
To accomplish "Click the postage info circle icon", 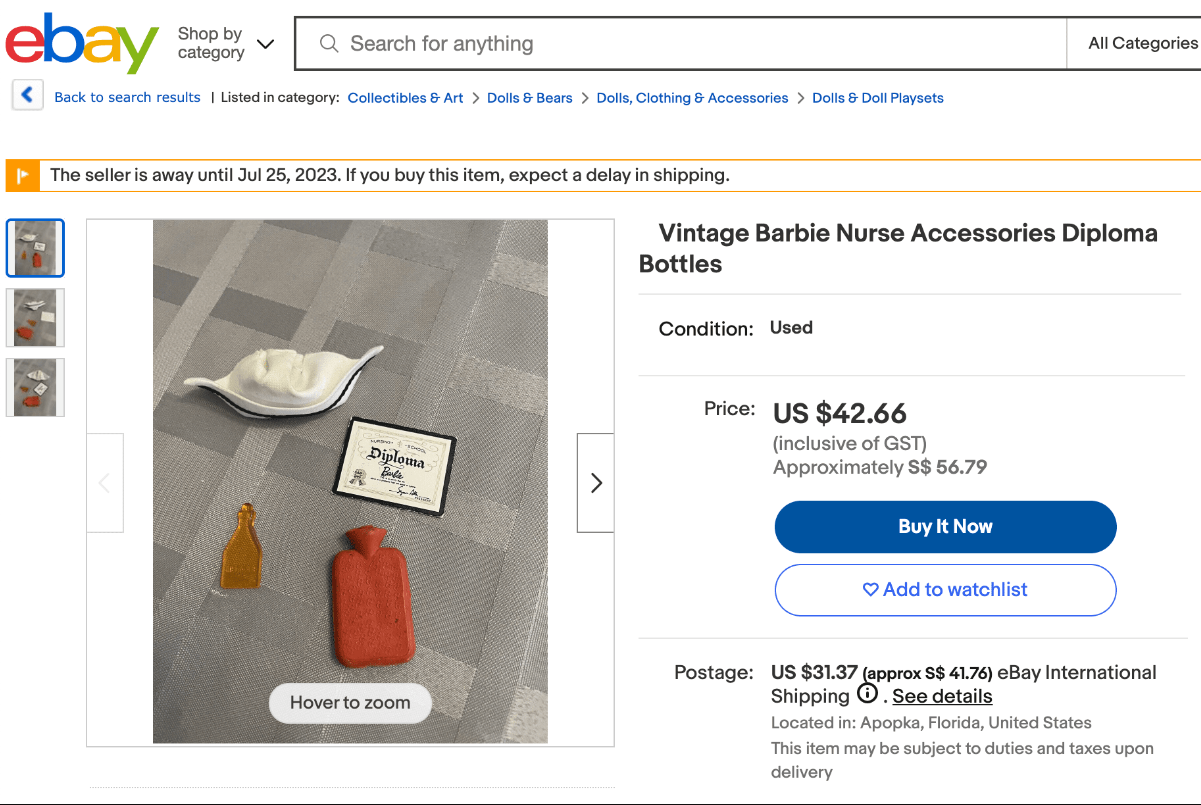I will pos(867,694).
